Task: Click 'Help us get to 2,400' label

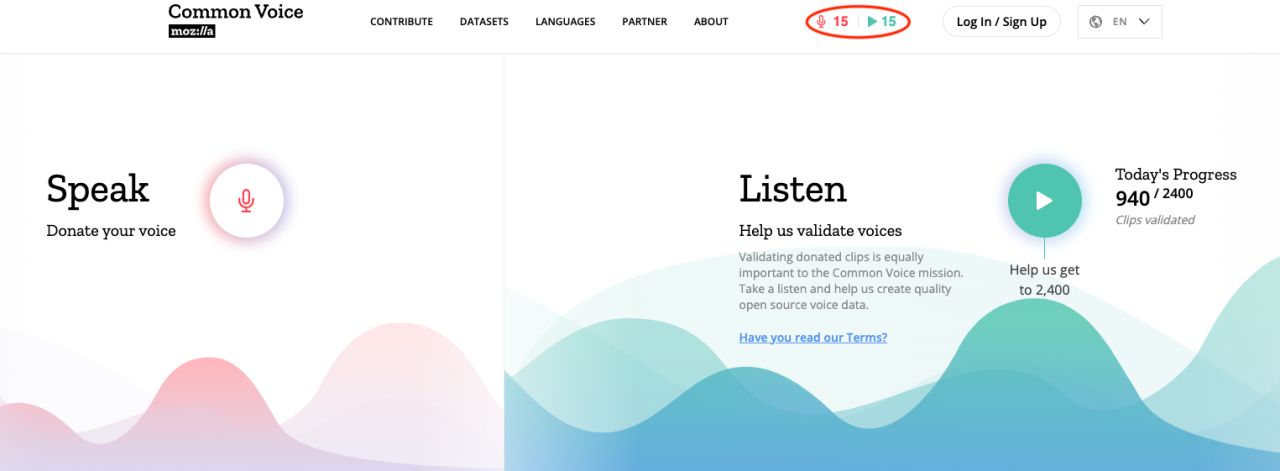Action: (x=1044, y=280)
